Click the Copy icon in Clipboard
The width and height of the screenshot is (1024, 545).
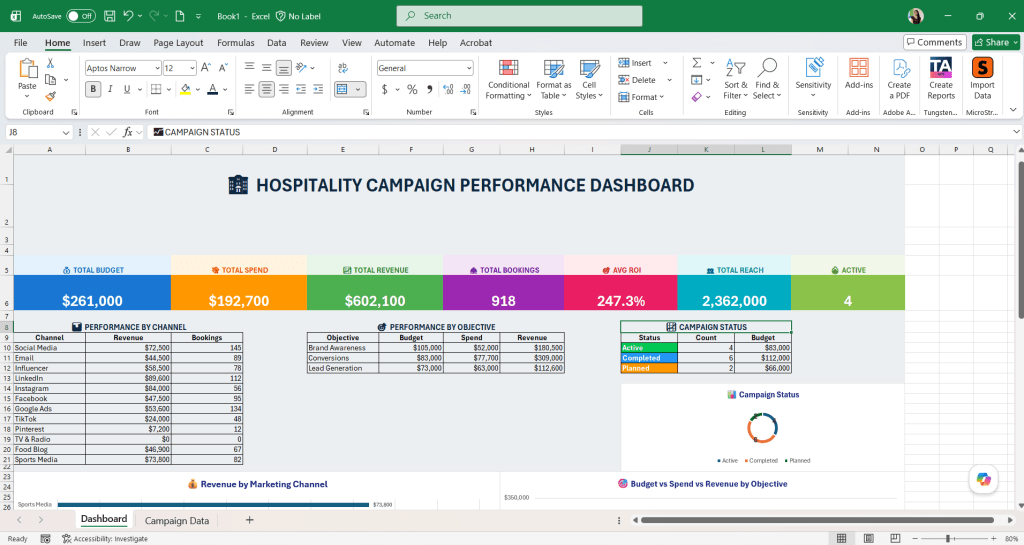coord(50,80)
